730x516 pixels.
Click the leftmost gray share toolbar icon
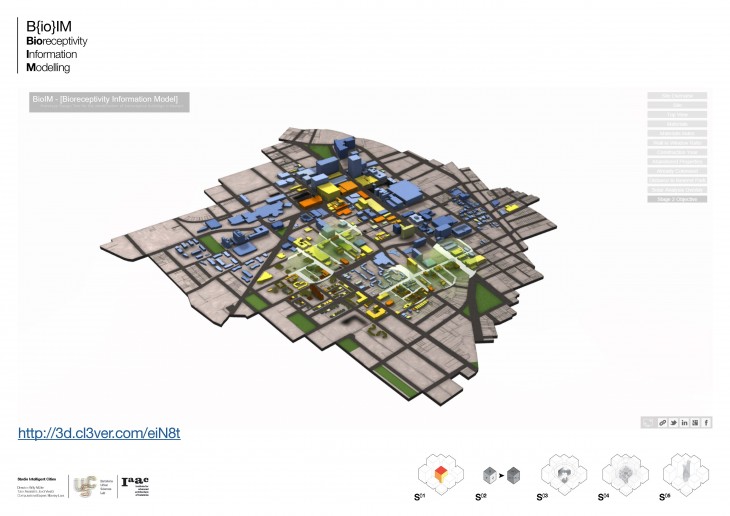tap(649, 423)
